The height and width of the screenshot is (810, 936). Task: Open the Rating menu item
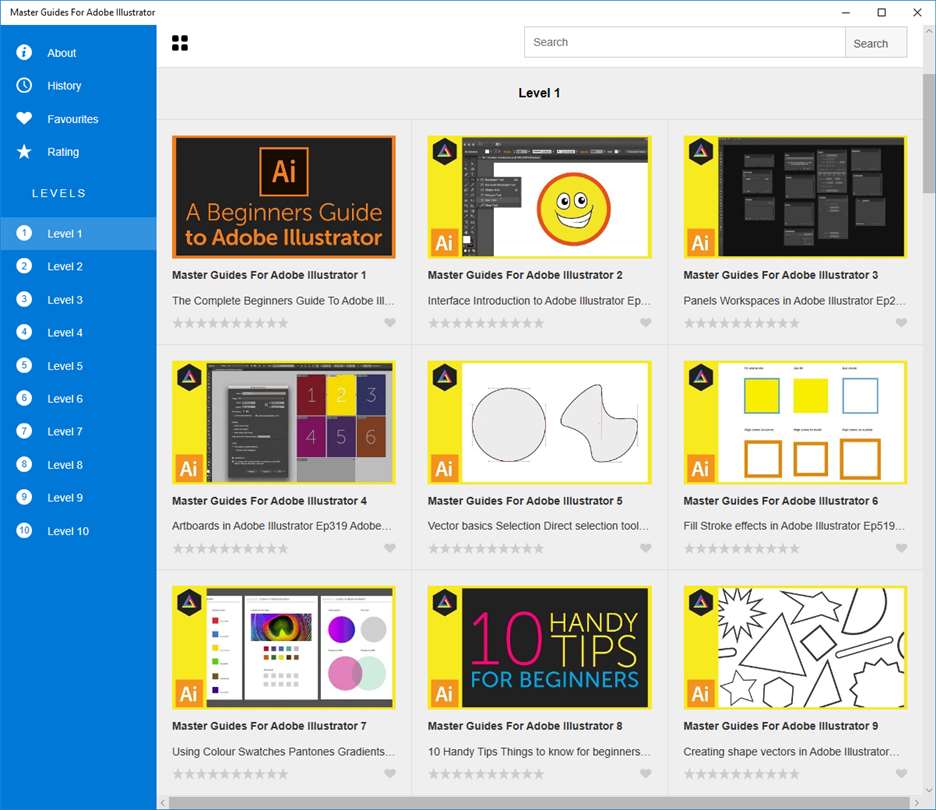pyautogui.click(x=78, y=152)
